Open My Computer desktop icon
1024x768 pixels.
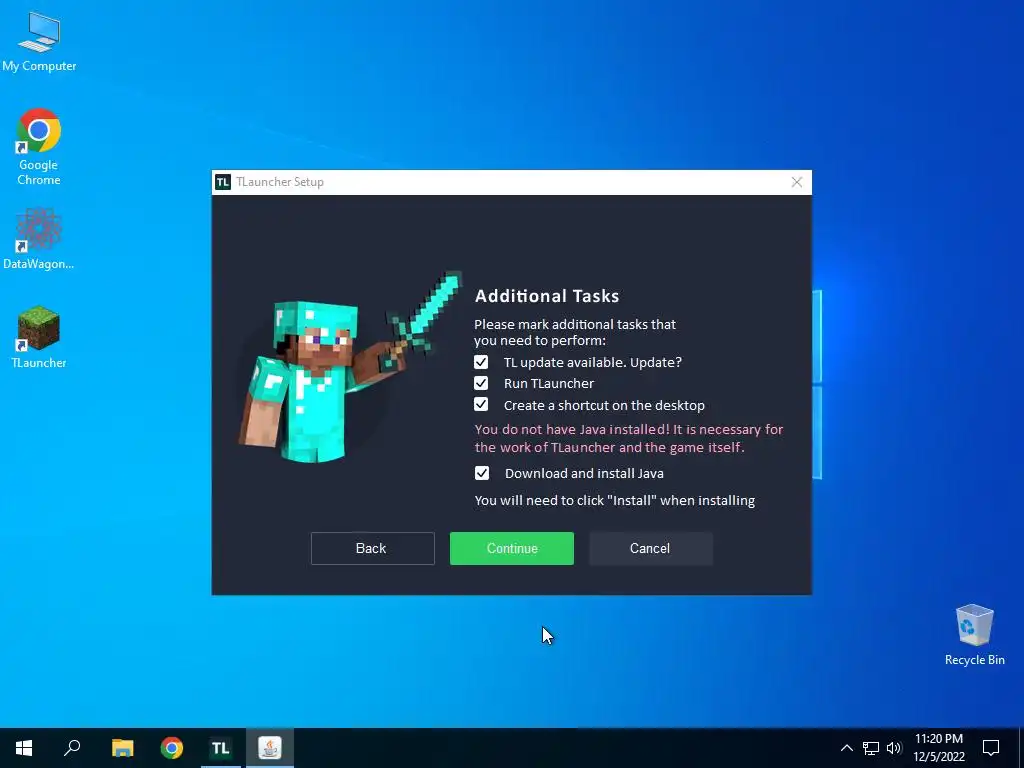39,42
